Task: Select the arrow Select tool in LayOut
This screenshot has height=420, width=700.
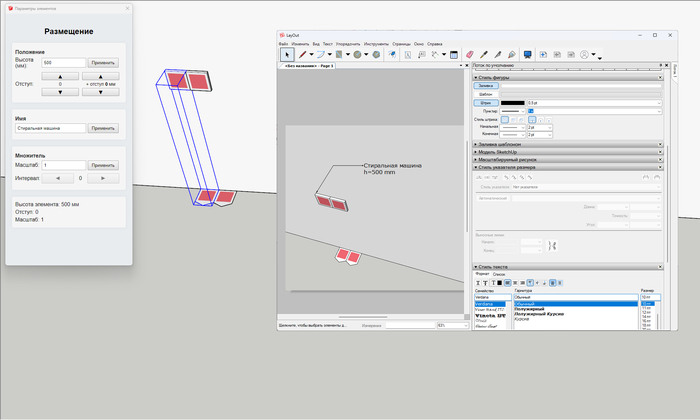Action: pos(288,54)
